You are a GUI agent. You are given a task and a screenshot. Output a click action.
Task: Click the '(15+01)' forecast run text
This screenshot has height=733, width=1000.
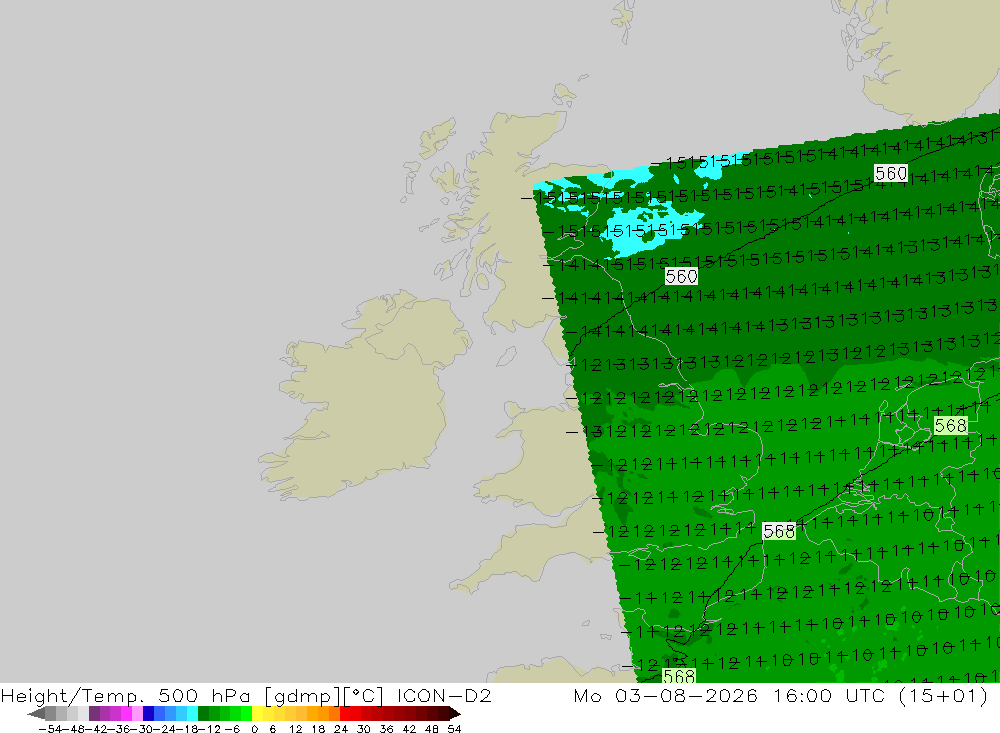pyautogui.click(x=943, y=696)
